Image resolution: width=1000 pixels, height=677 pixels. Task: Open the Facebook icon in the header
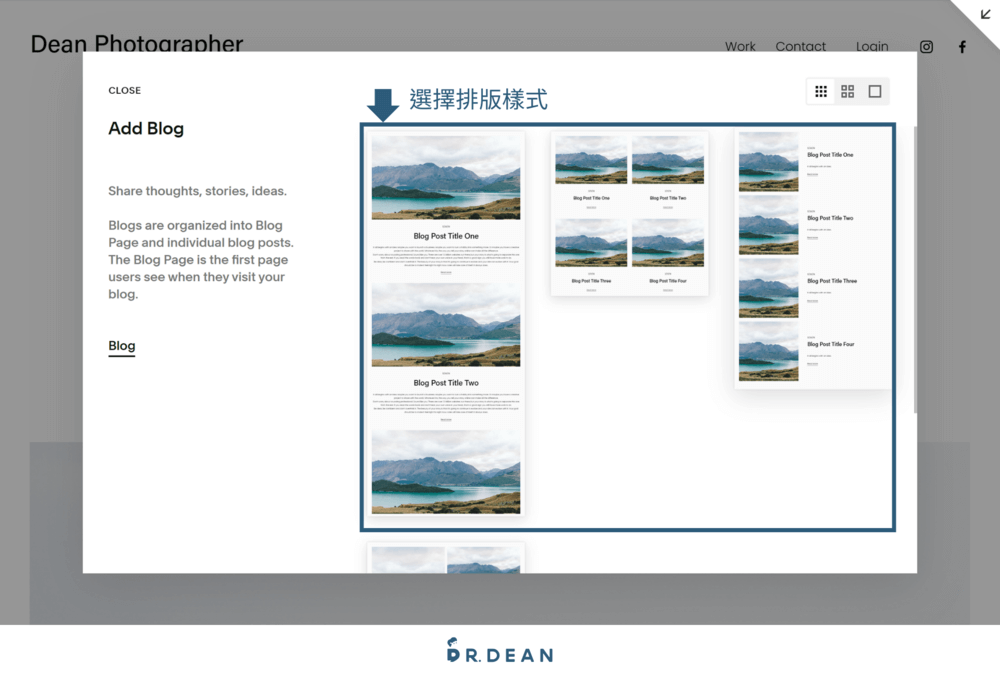pyautogui.click(x=961, y=46)
